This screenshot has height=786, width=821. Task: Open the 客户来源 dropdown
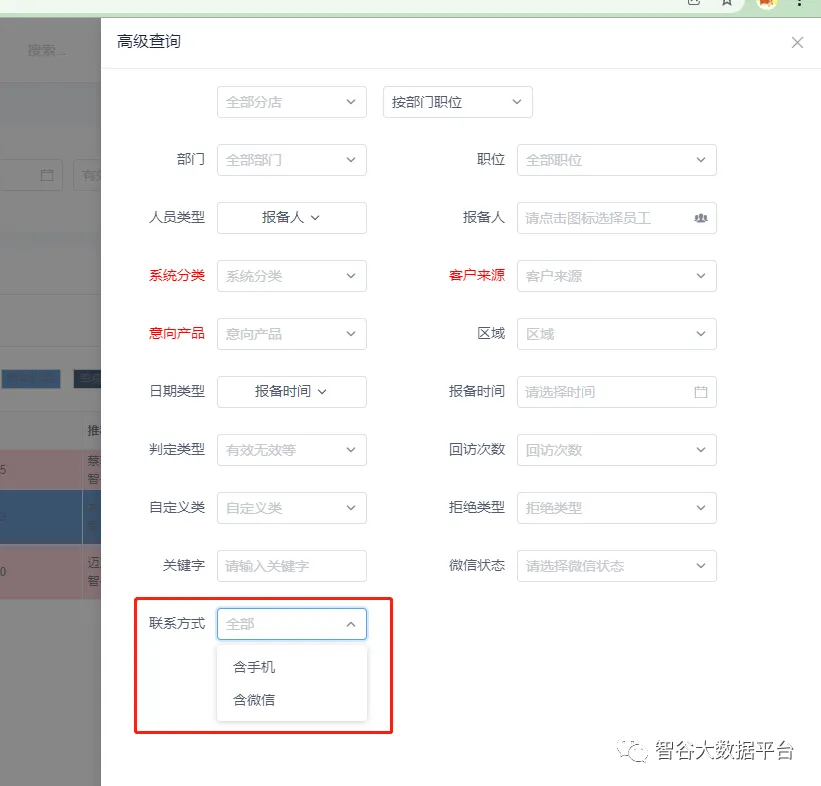click(616, 276)
